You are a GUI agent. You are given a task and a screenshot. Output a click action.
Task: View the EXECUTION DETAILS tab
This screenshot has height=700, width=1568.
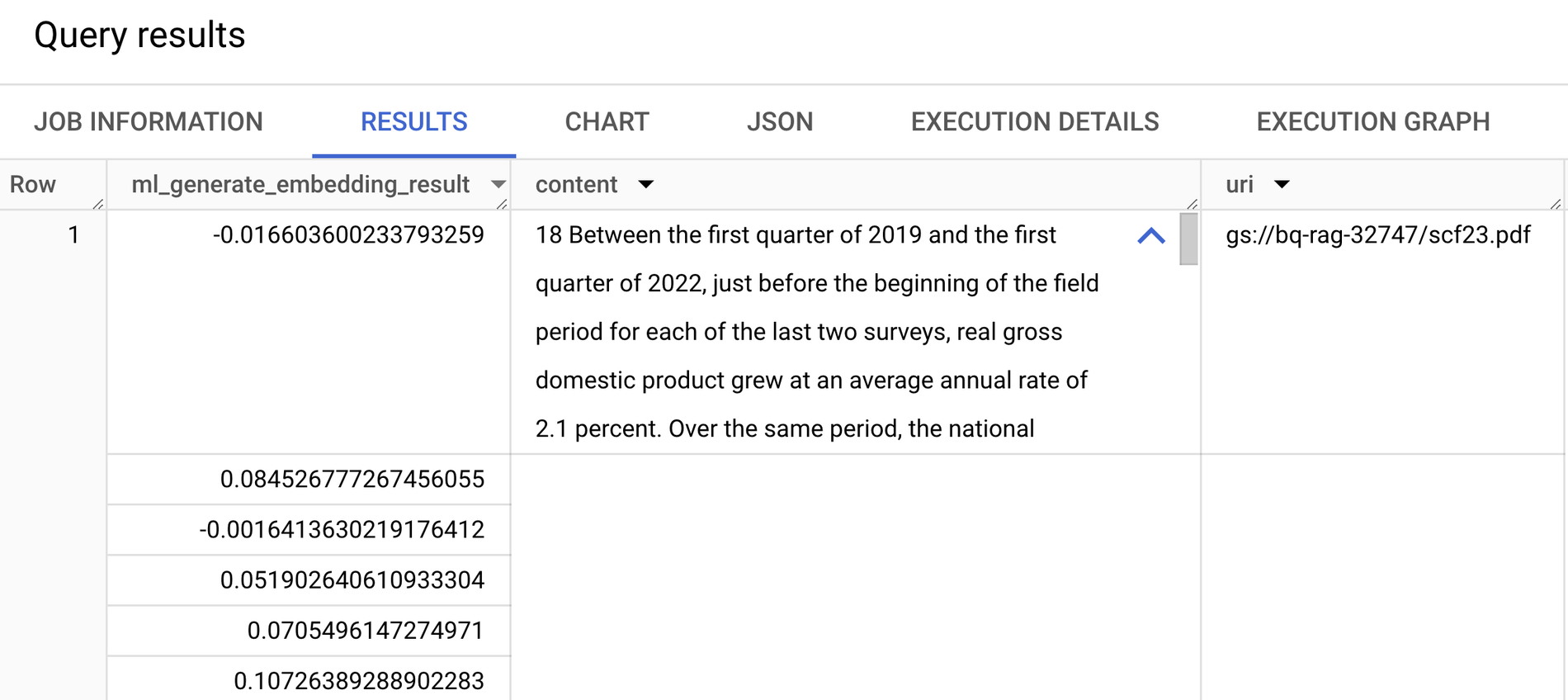[x=1035, y=122]
